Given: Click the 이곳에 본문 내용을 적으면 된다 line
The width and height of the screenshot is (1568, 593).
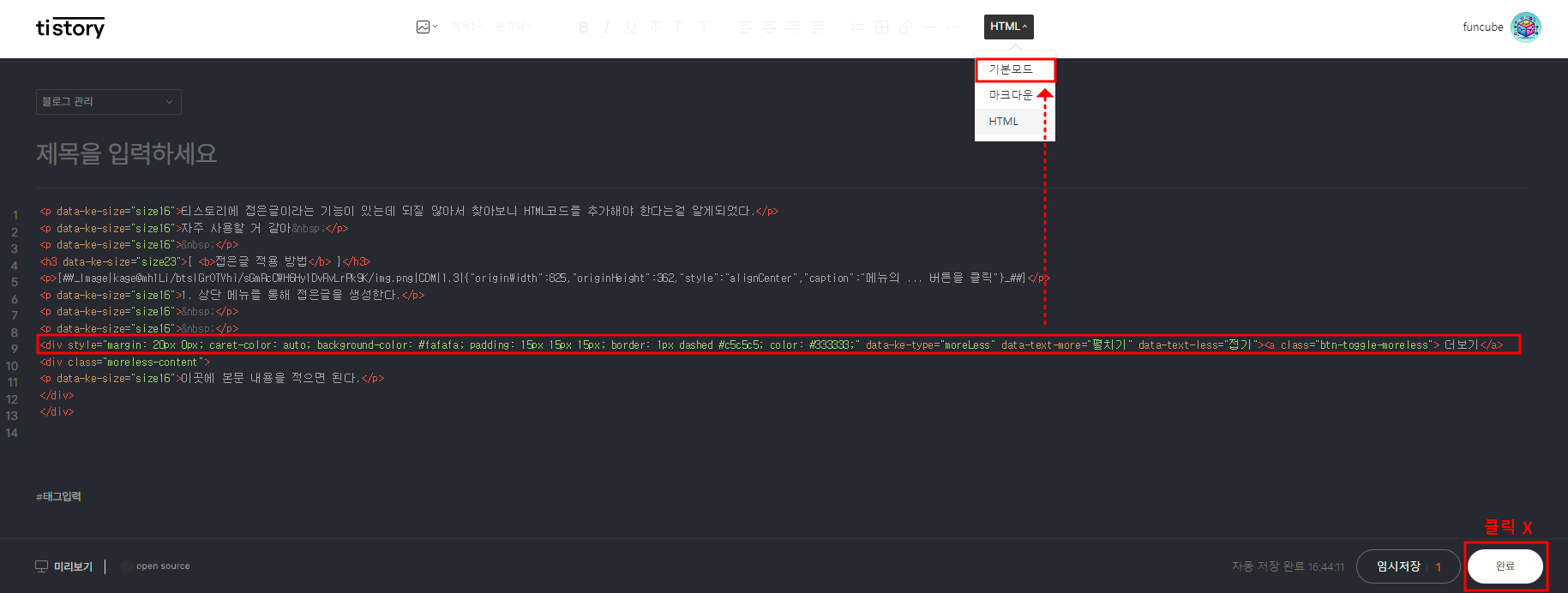Looking at the screenshot, I should pos(212,378).
